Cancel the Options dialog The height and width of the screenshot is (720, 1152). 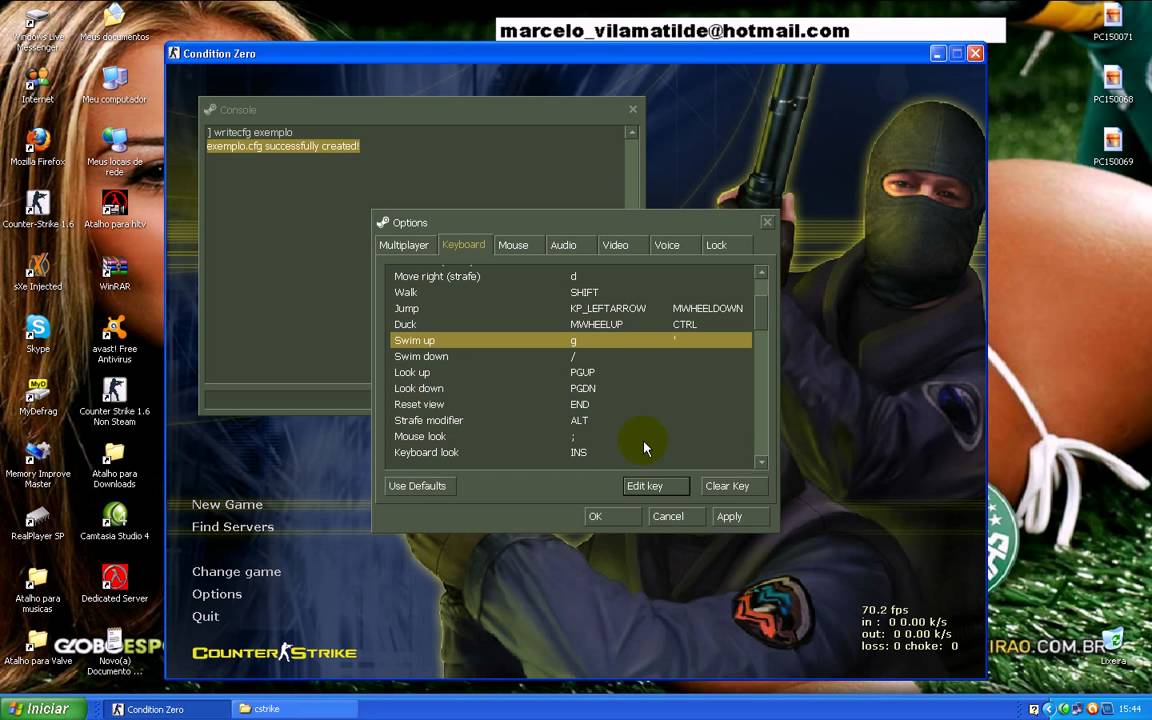(x=677, y=516)
